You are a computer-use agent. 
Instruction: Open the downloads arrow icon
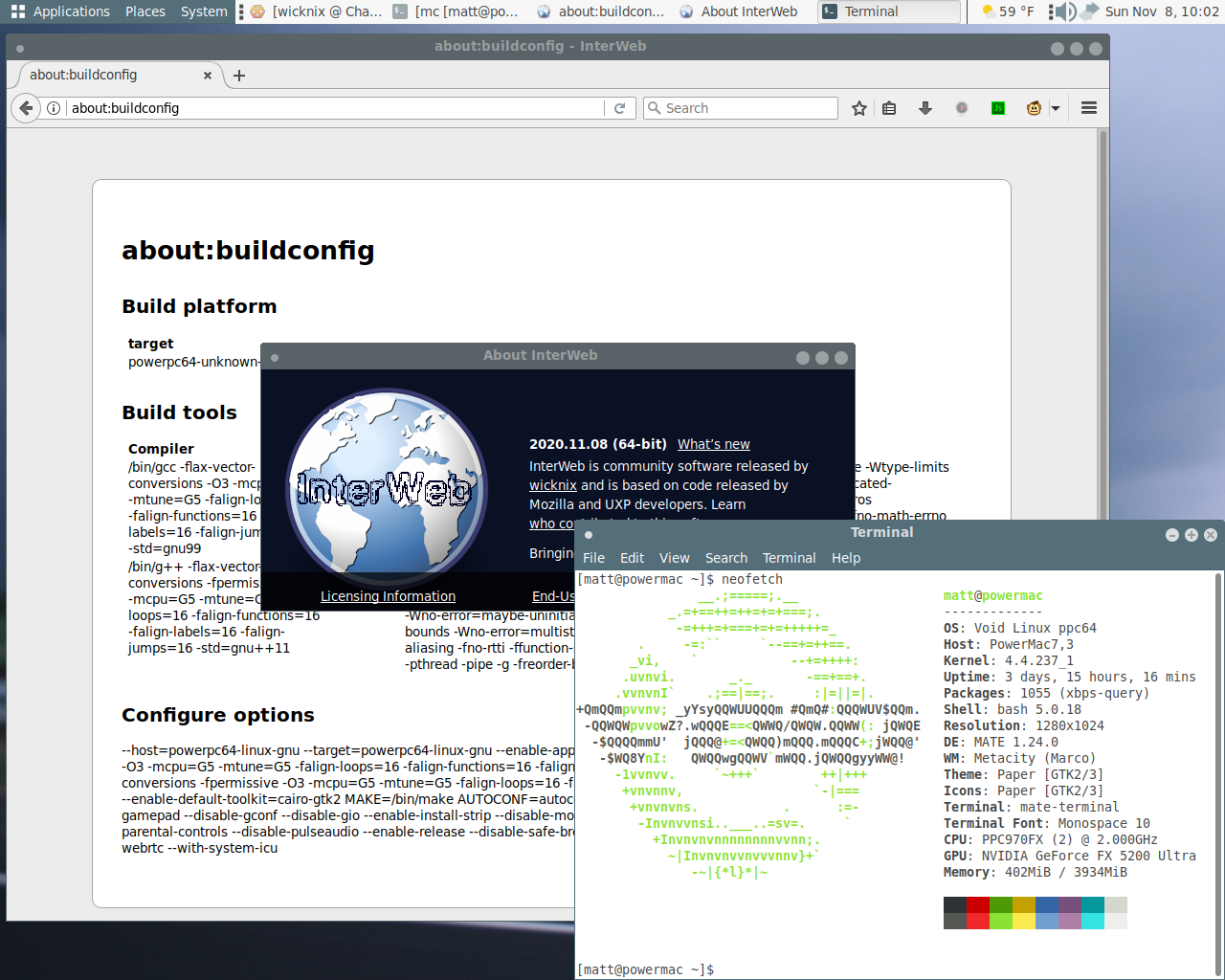point(924,108)
